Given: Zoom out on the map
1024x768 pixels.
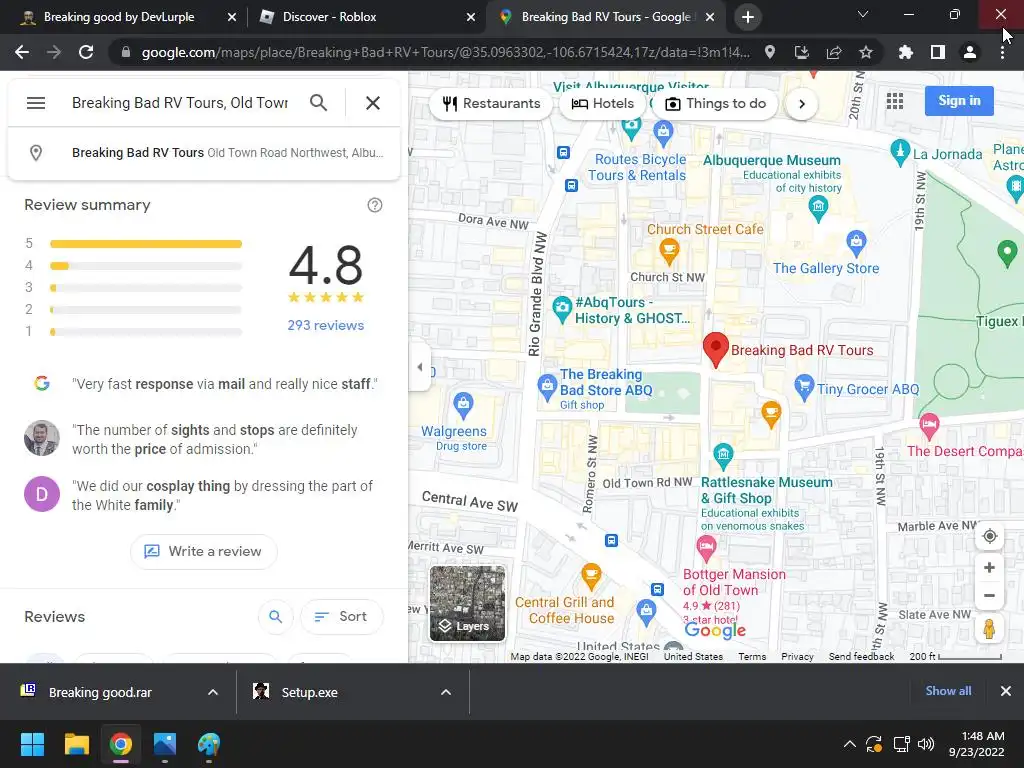Looking at the screenshot, I should pos(989,596).
